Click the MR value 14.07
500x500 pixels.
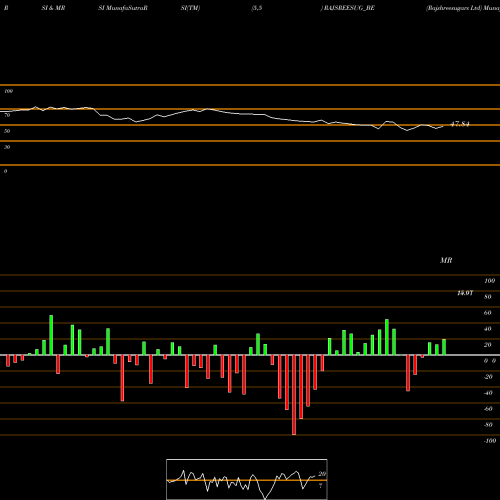[x=465, y=293]
